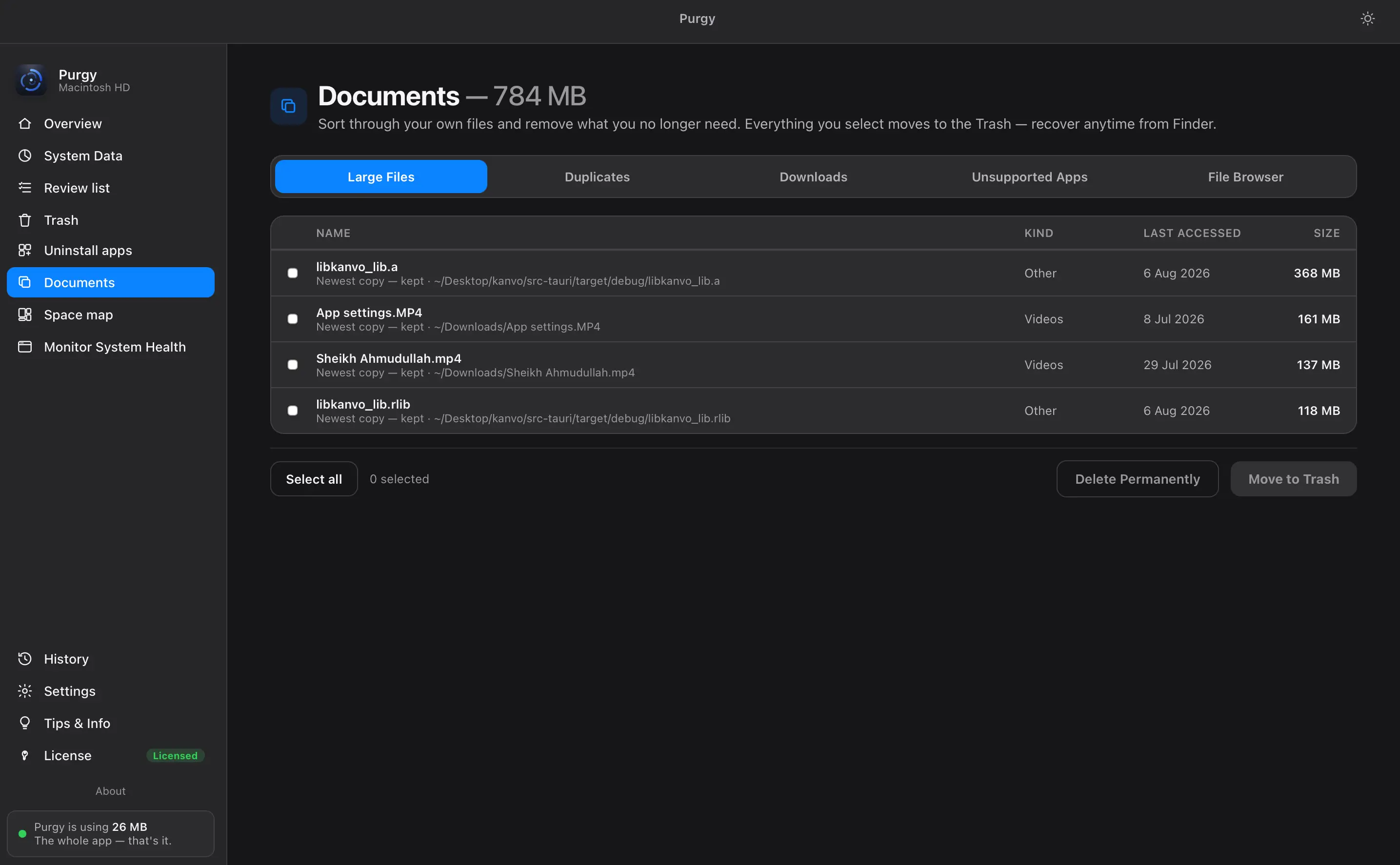
Task: Click the Overview house icon
Action: point(24,123)
